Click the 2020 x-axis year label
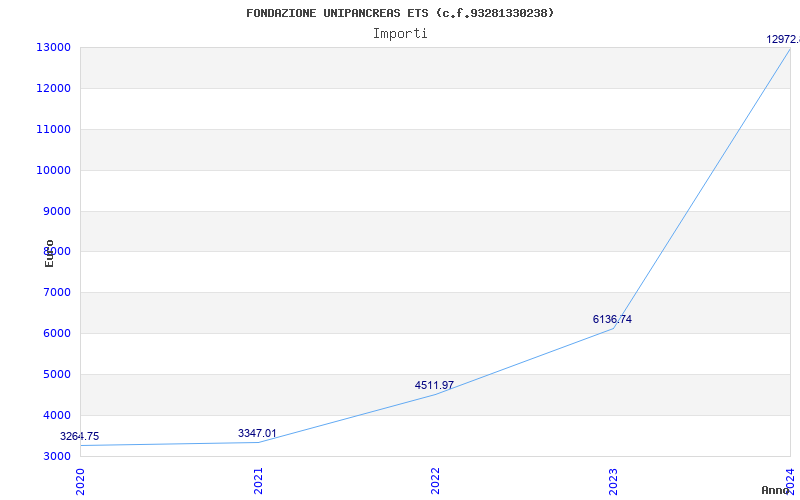Image resolution: width=800 pixels, height=500 pixels. tap(80, 481)
